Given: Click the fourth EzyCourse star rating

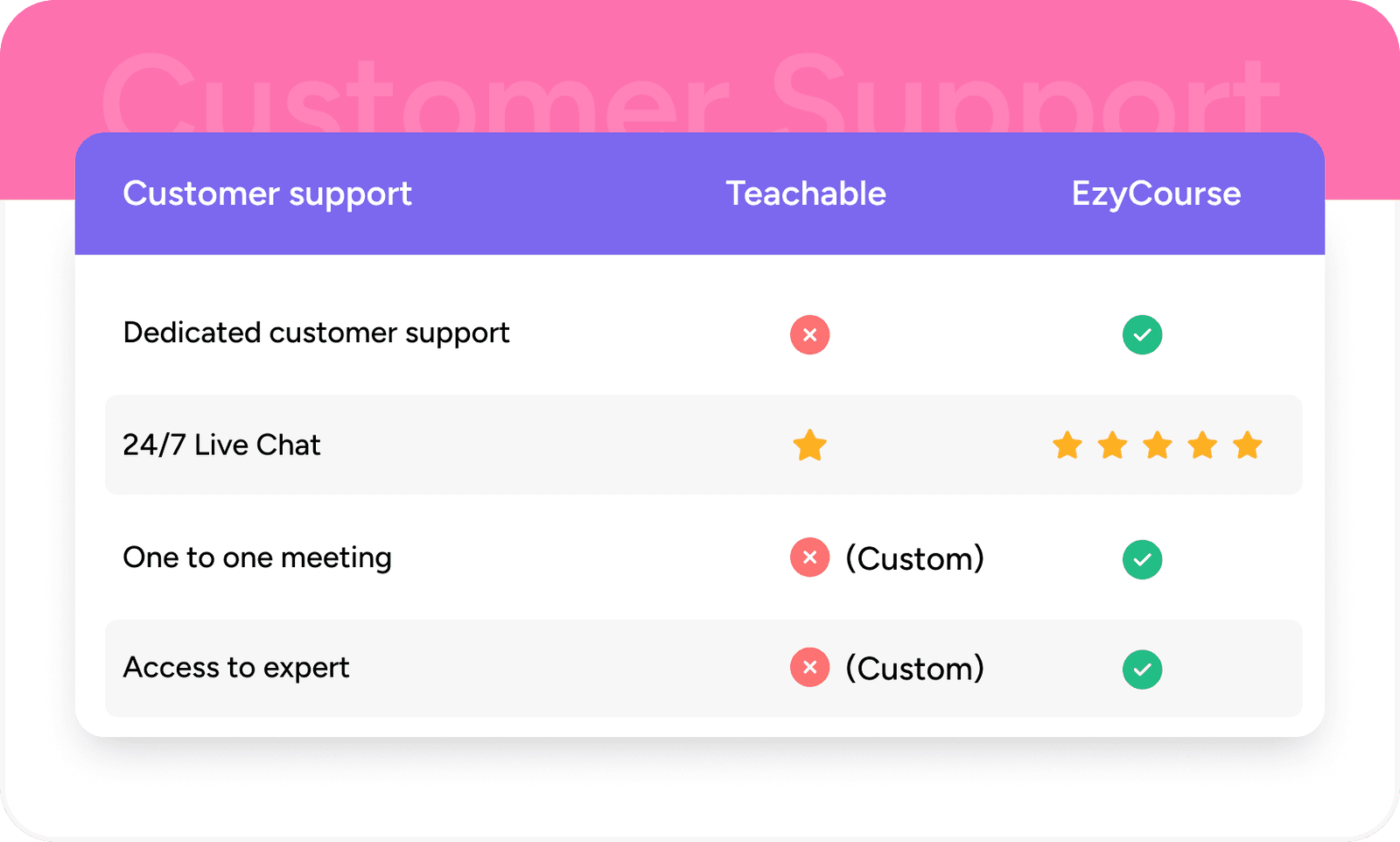Looking at the screenshot, I should [1202, 446].
